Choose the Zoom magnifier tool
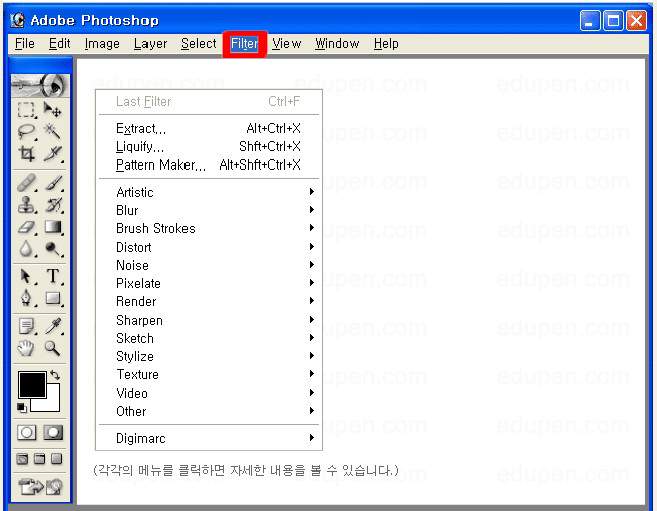Viewport: 657px width, 511px height. (x=53, y=348)
